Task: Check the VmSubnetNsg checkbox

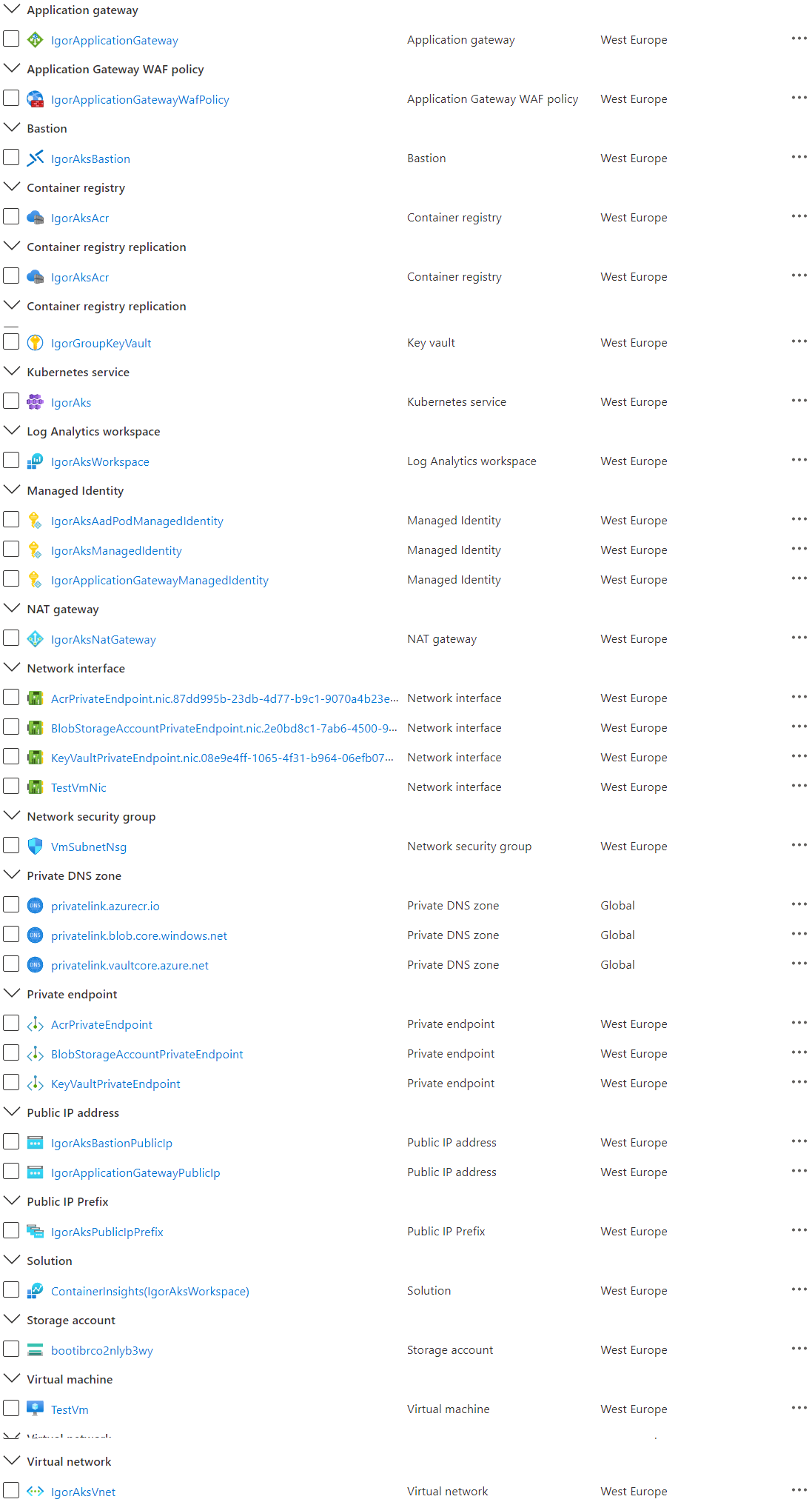Action: click(x=11, y=845)
